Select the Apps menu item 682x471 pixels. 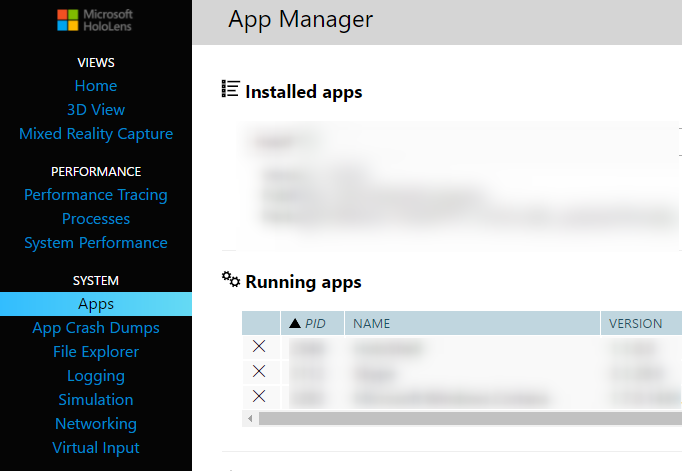point(96,304)
